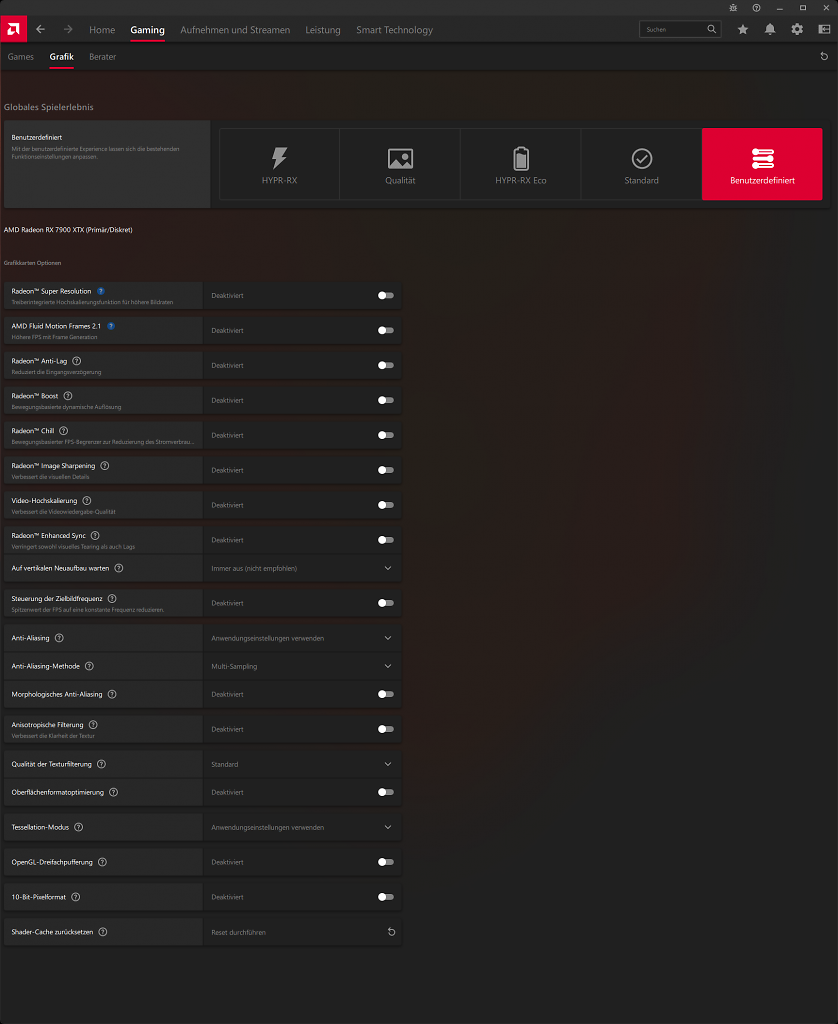Expand Anti-Aliasing-Methode Multi-Sampling dropdown
Screen dimensions: 838x1024
tap(302, 666)
